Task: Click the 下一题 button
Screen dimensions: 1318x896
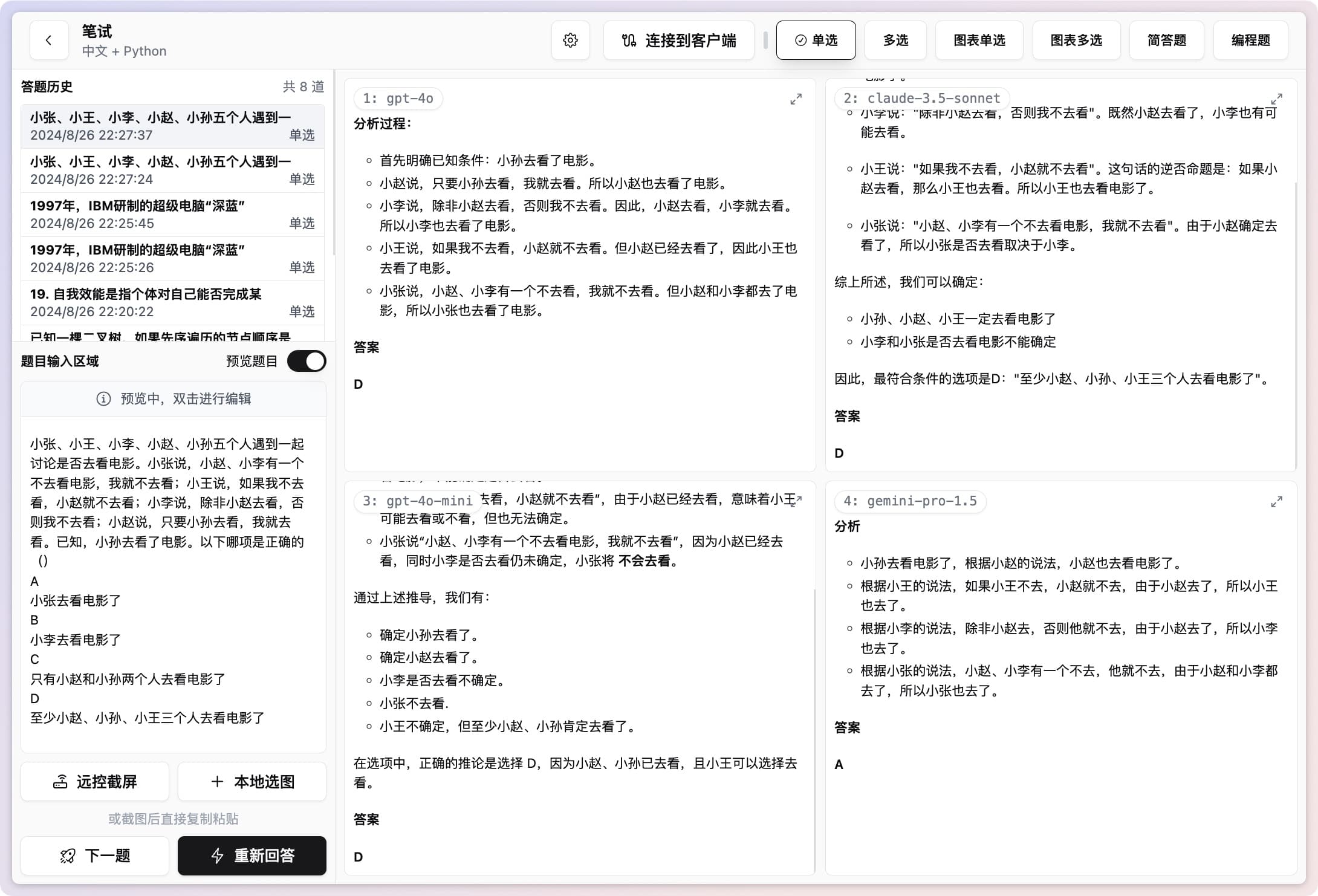Action: point(95,856)
